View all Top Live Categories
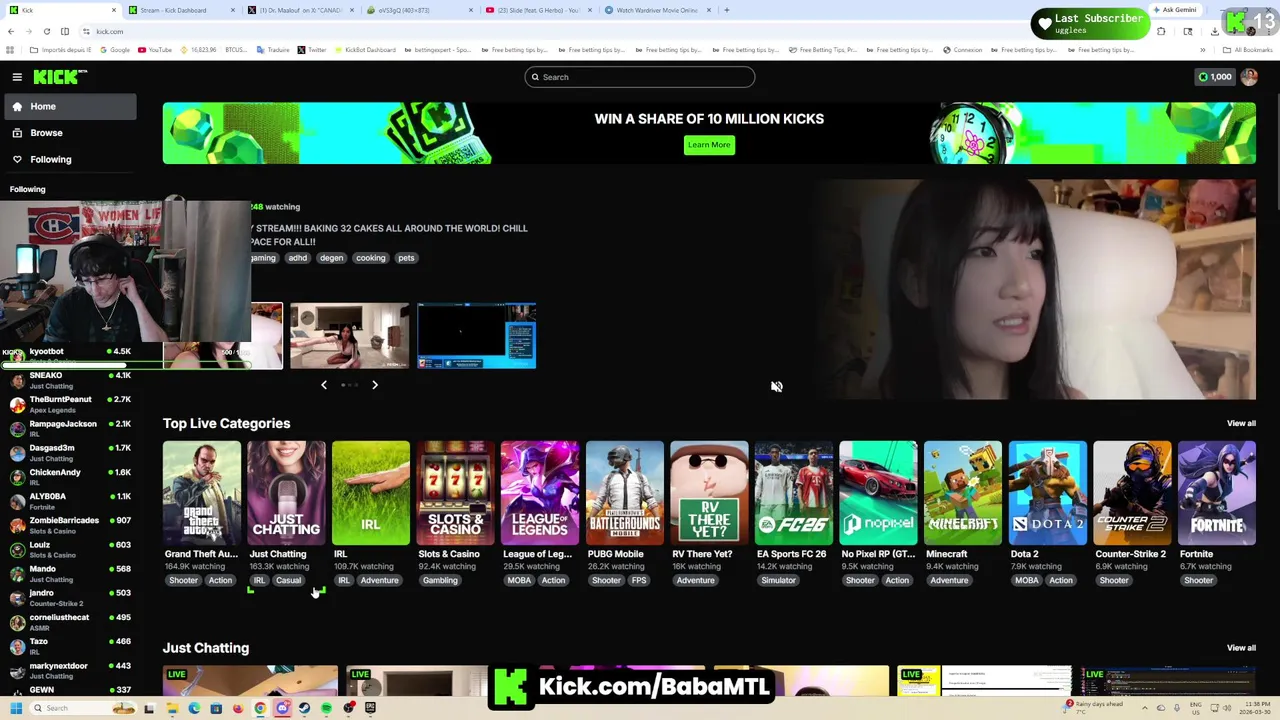Viewport: 1280px width, 720px height. coord(1241,423)
